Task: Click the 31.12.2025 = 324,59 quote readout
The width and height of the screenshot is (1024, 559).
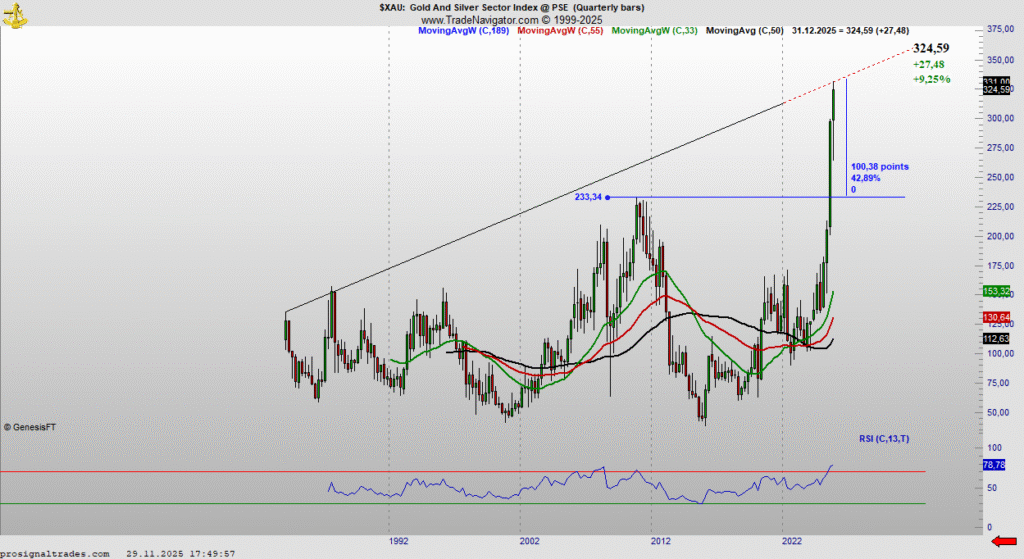Action: (x=850, y=31)
